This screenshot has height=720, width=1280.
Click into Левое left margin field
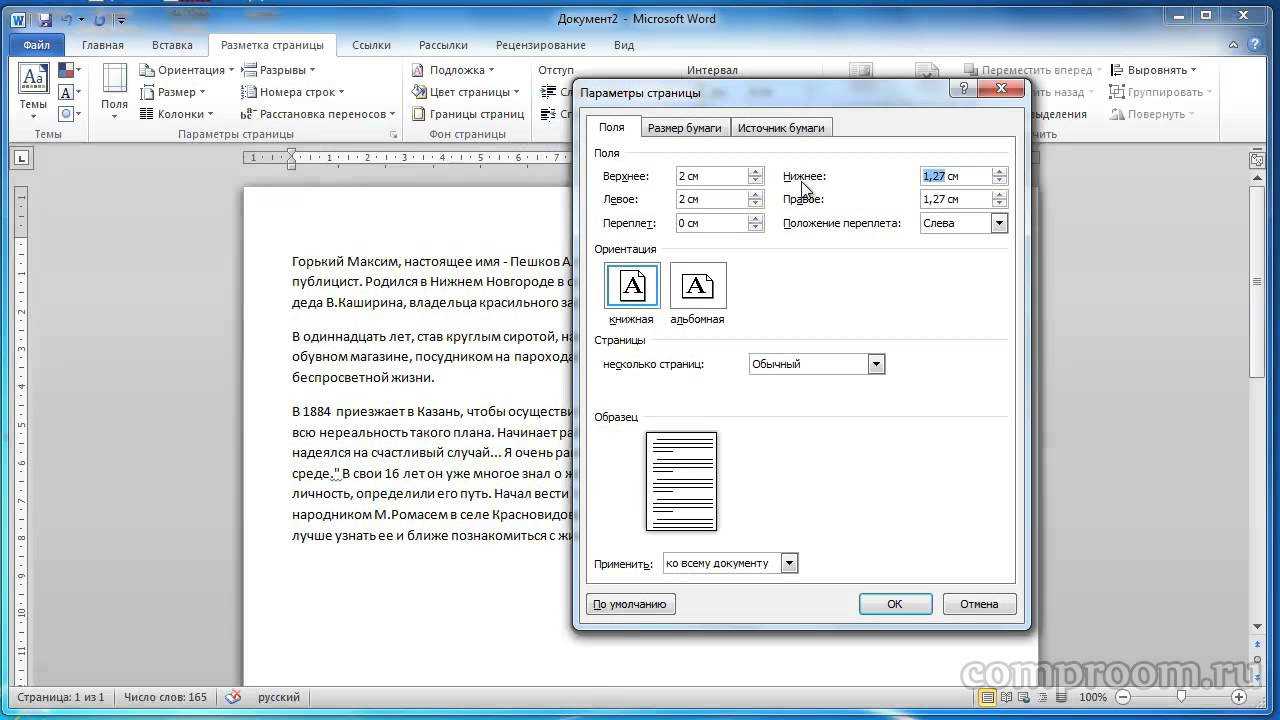pos(711,199)
